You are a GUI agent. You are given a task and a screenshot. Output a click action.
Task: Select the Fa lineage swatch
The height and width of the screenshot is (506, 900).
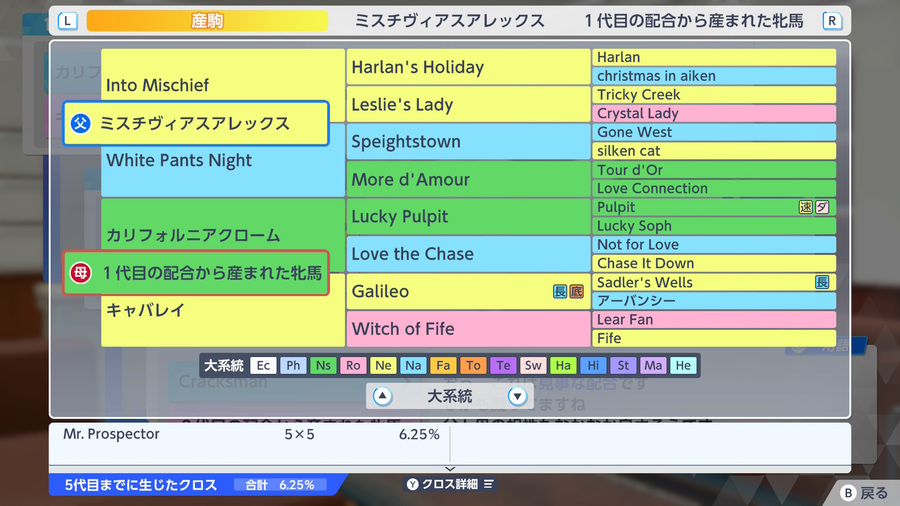click(x=443, y=365)
